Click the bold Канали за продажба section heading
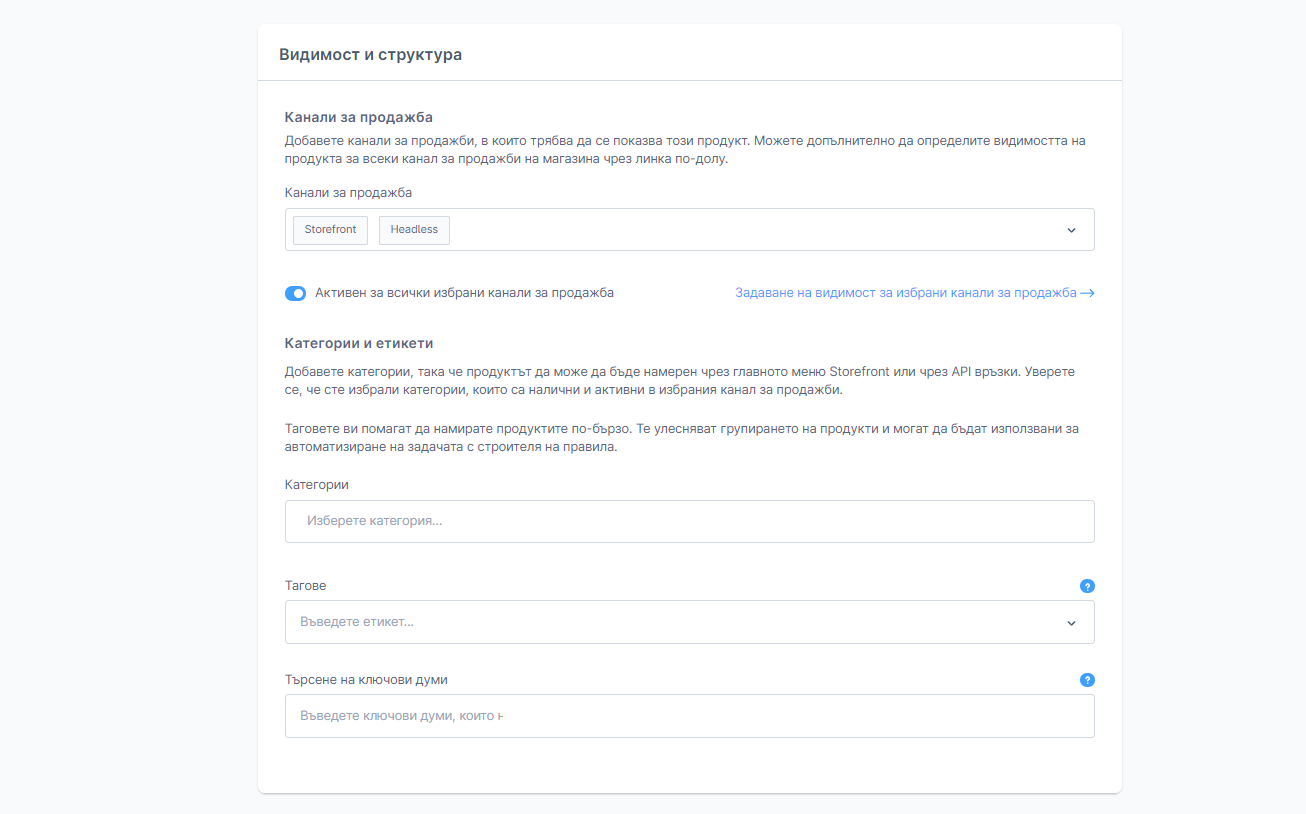Screen dimensions: 1306x814 [358, 117]
